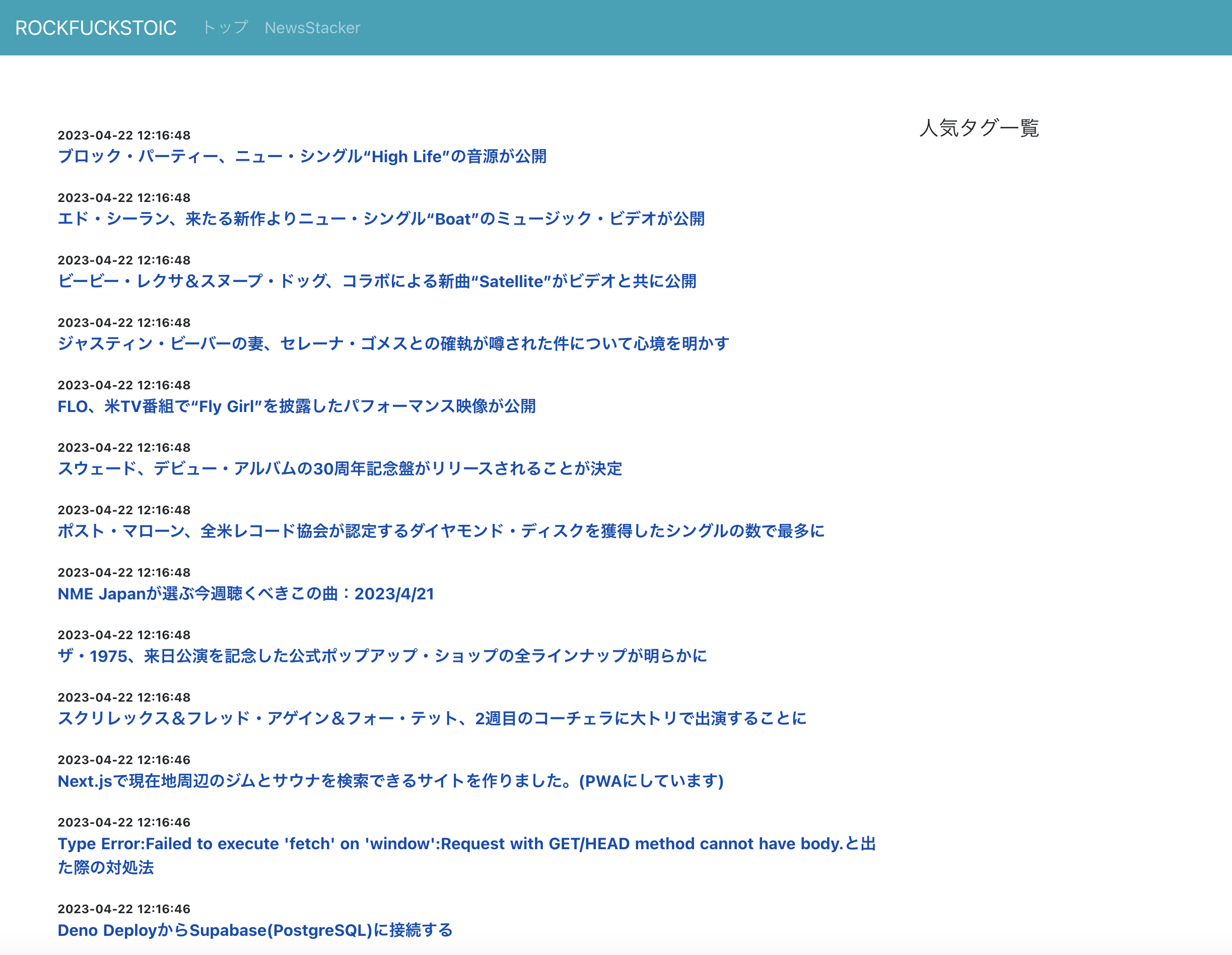This screenshot has width=1232, height=955.
Task: Read the Justin Bieber wife article
Action: click(x=393, y=344)
